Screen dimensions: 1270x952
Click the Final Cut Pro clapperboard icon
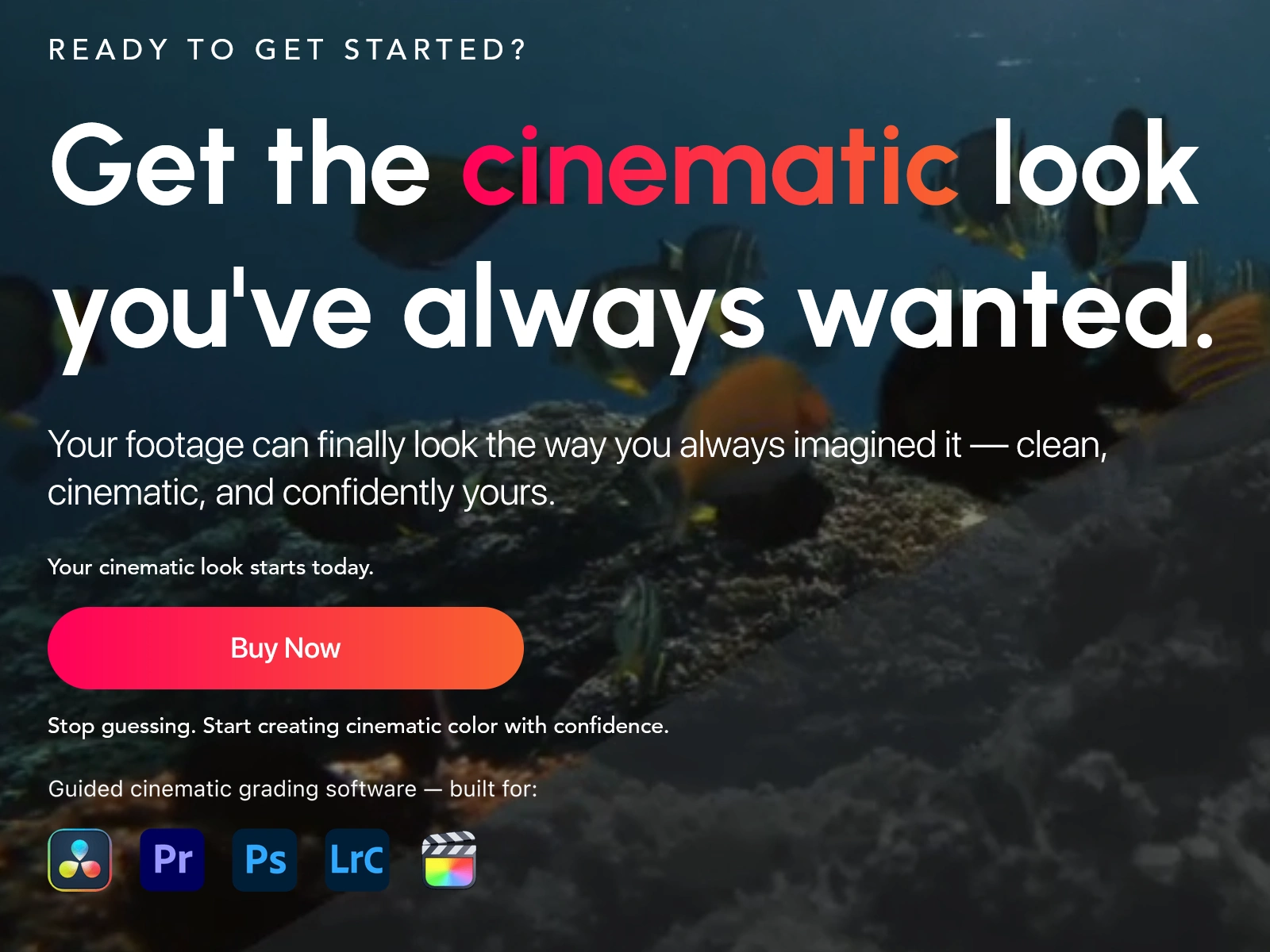tap(449, 860)
